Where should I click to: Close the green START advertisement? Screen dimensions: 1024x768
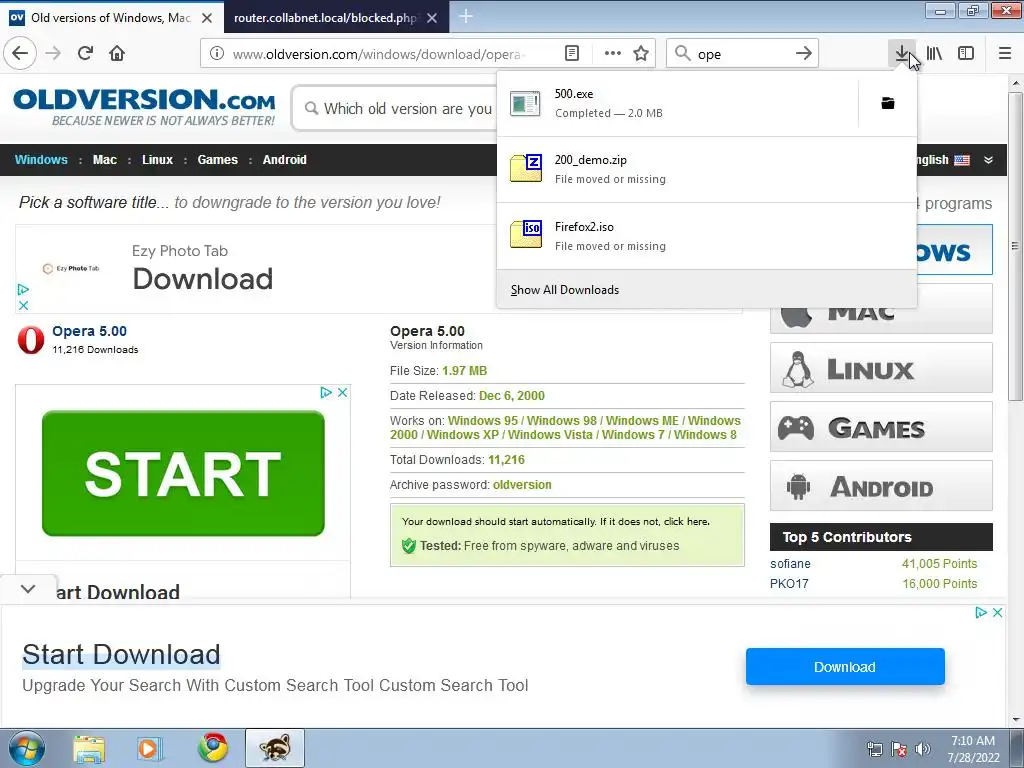342,392
